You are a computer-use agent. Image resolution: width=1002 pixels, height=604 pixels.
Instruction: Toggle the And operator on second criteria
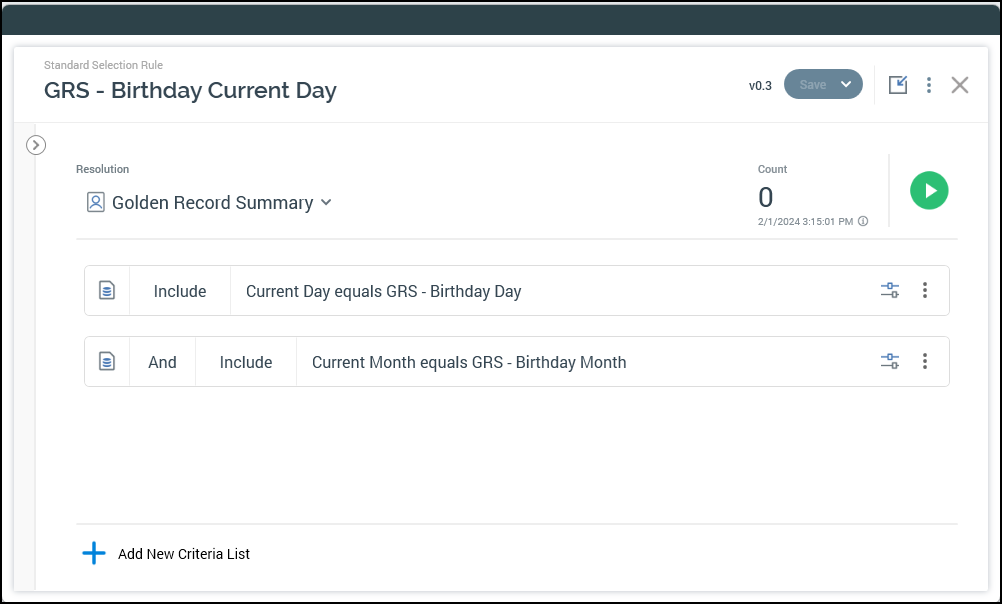162,362
